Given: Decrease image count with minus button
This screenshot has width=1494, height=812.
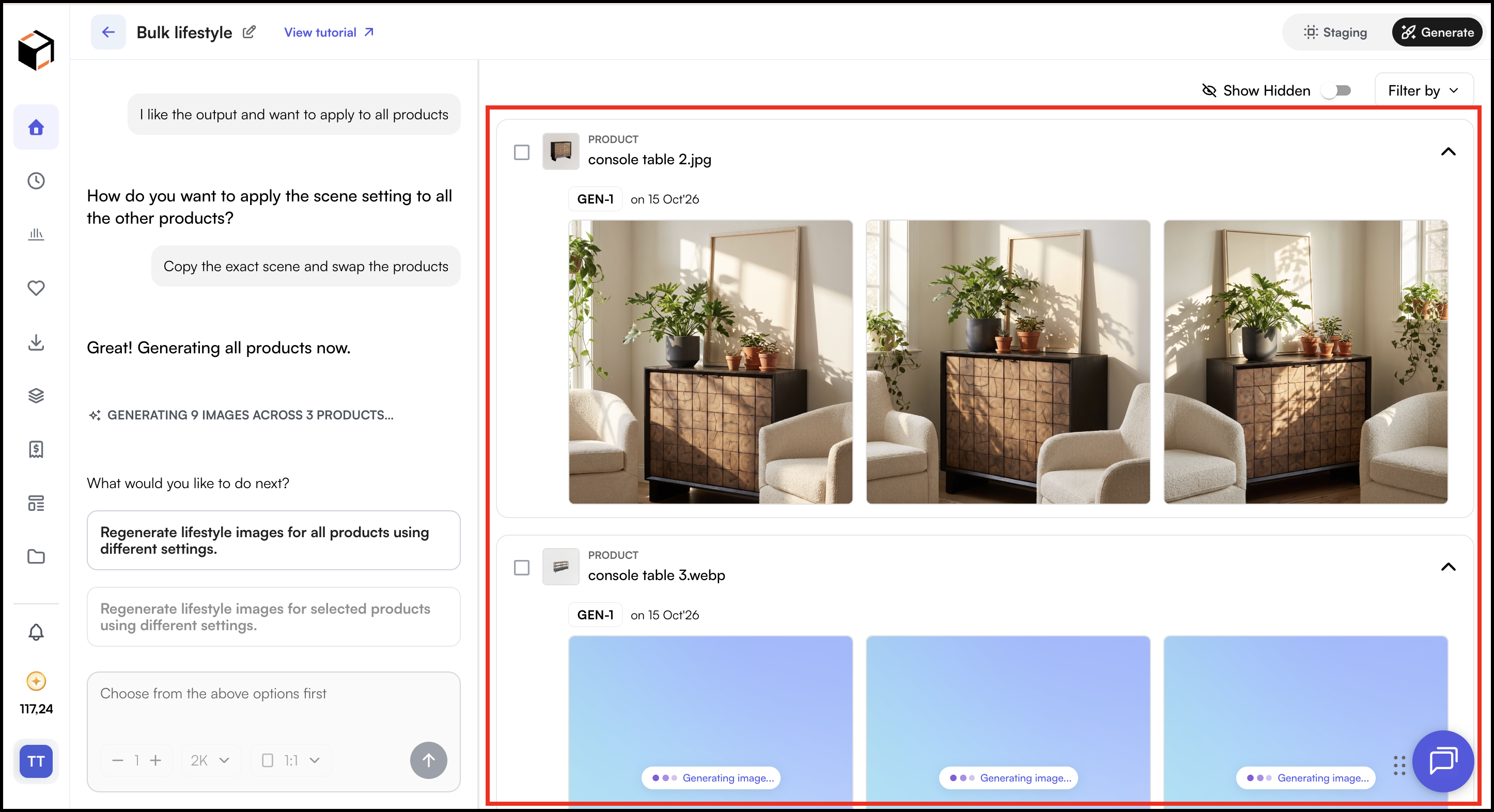Looking at the screenshot, I should [x=118, y=760].
